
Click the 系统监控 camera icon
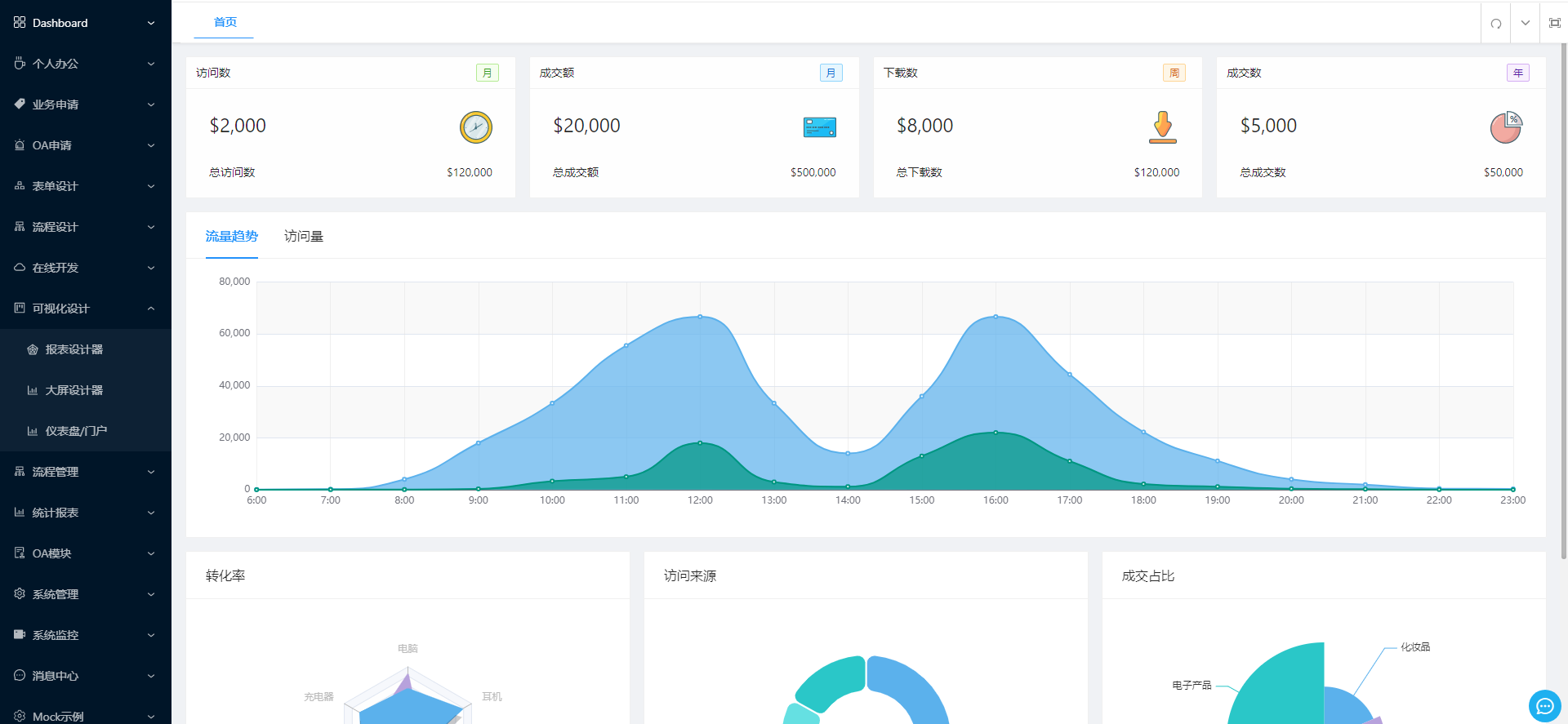click(x=20, y=634)
